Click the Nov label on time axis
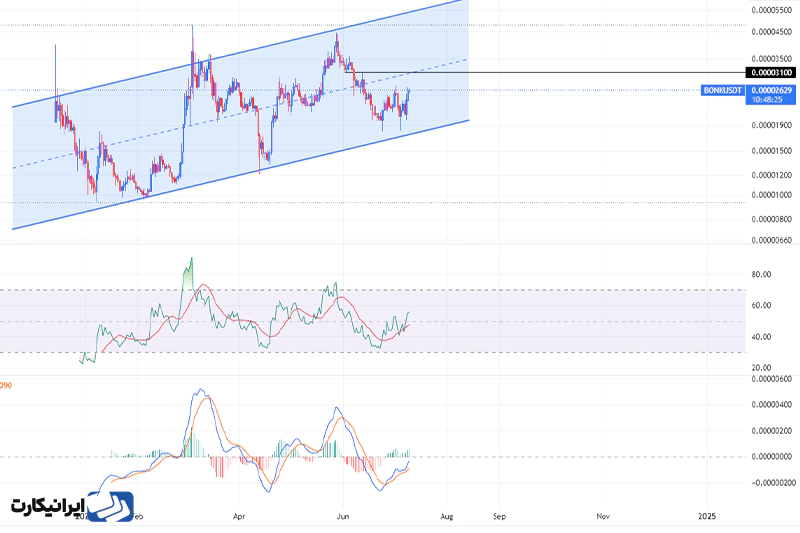Image resolution: width=800 pixels, height=533 pixels. click(603, 517)
